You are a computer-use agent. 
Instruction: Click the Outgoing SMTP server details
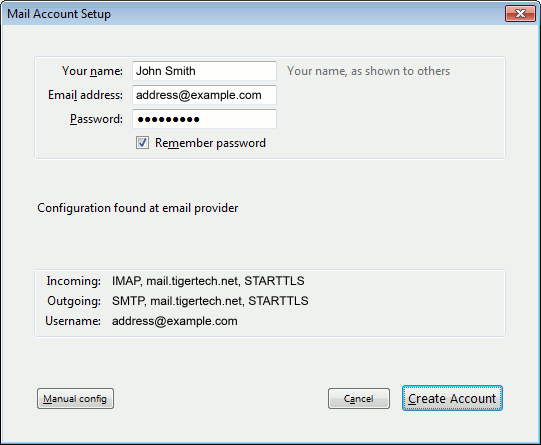pyautogui.click(x=210, y=301)
